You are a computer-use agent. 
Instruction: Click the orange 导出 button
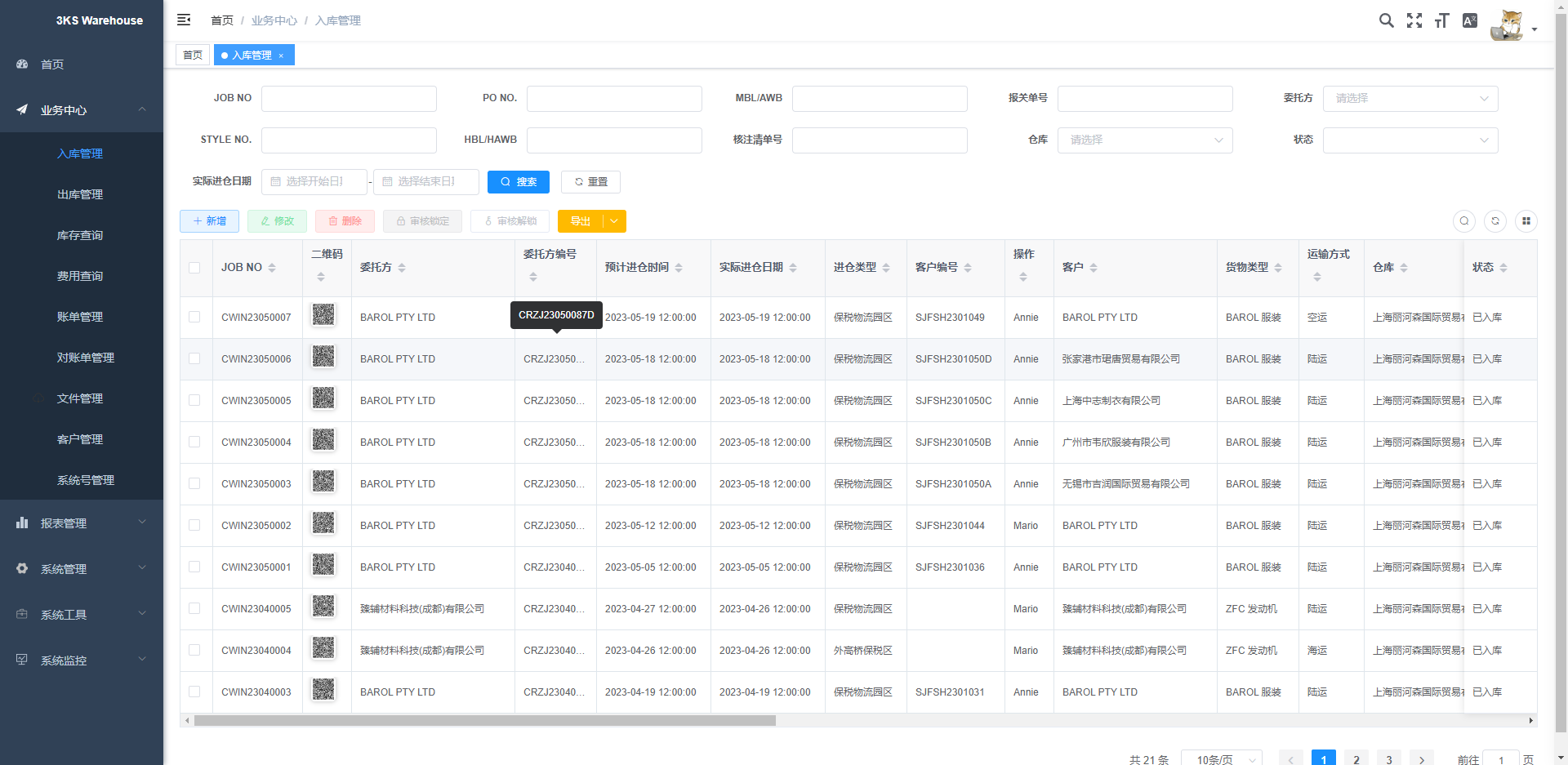coord(581,221)
